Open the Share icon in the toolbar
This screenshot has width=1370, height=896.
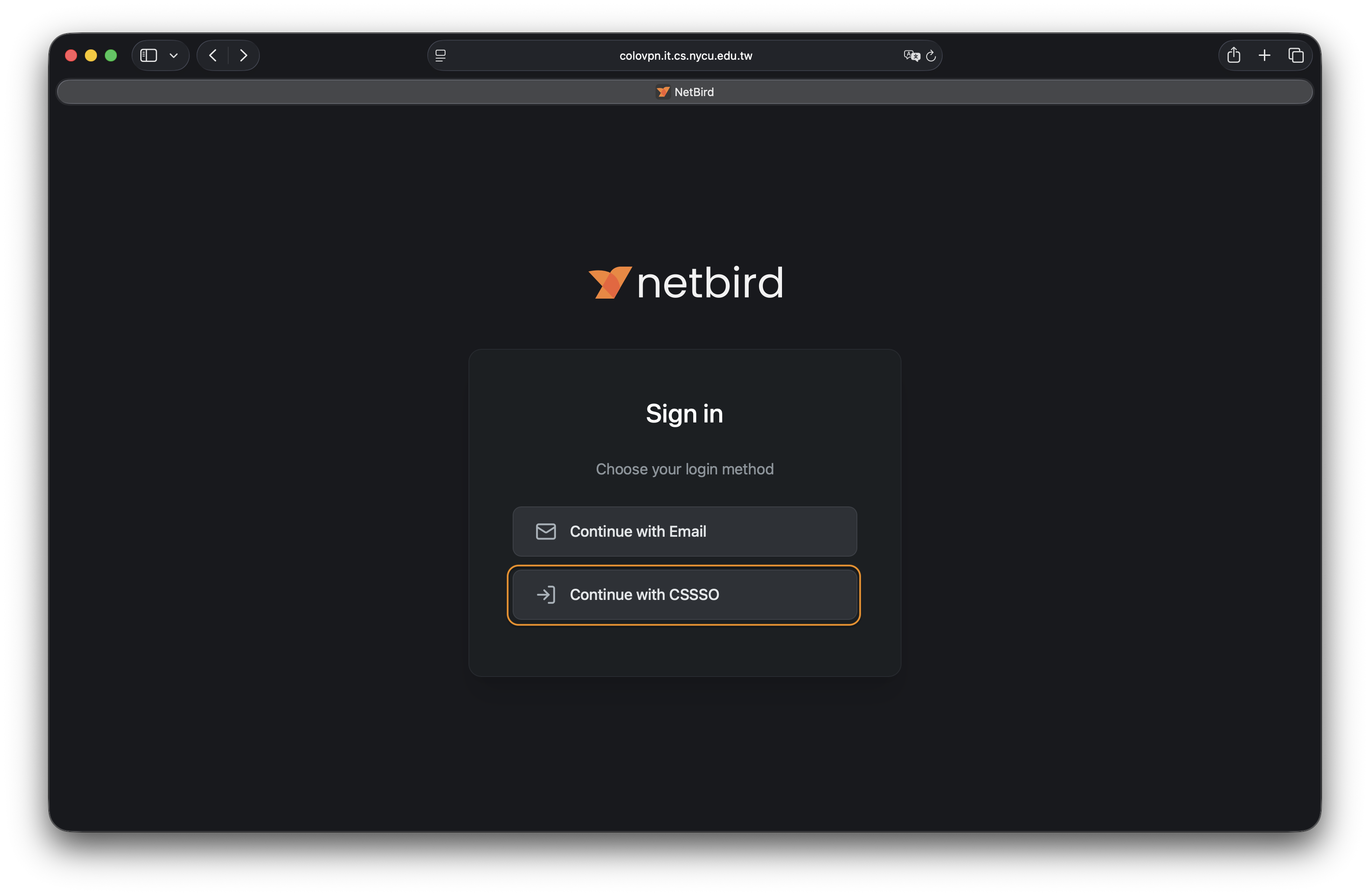pos(1234,55)
